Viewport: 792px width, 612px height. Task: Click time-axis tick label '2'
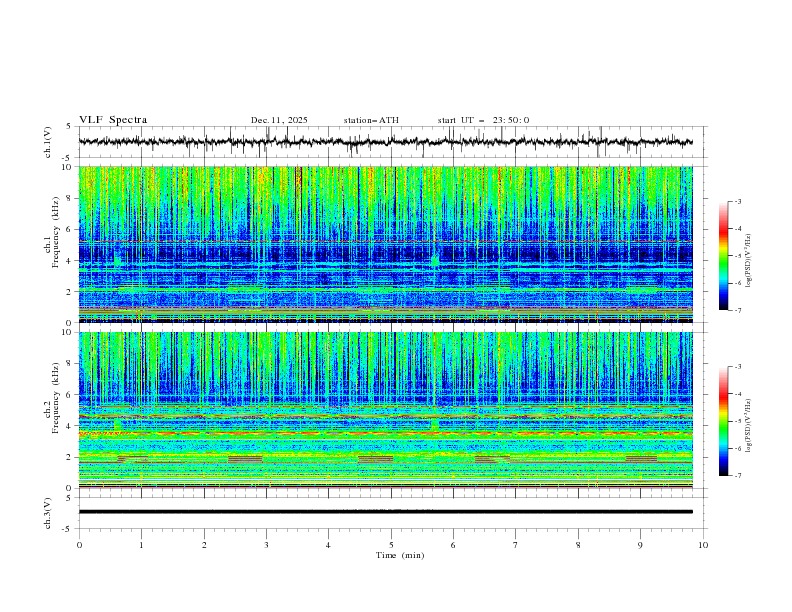coord(204,545)
